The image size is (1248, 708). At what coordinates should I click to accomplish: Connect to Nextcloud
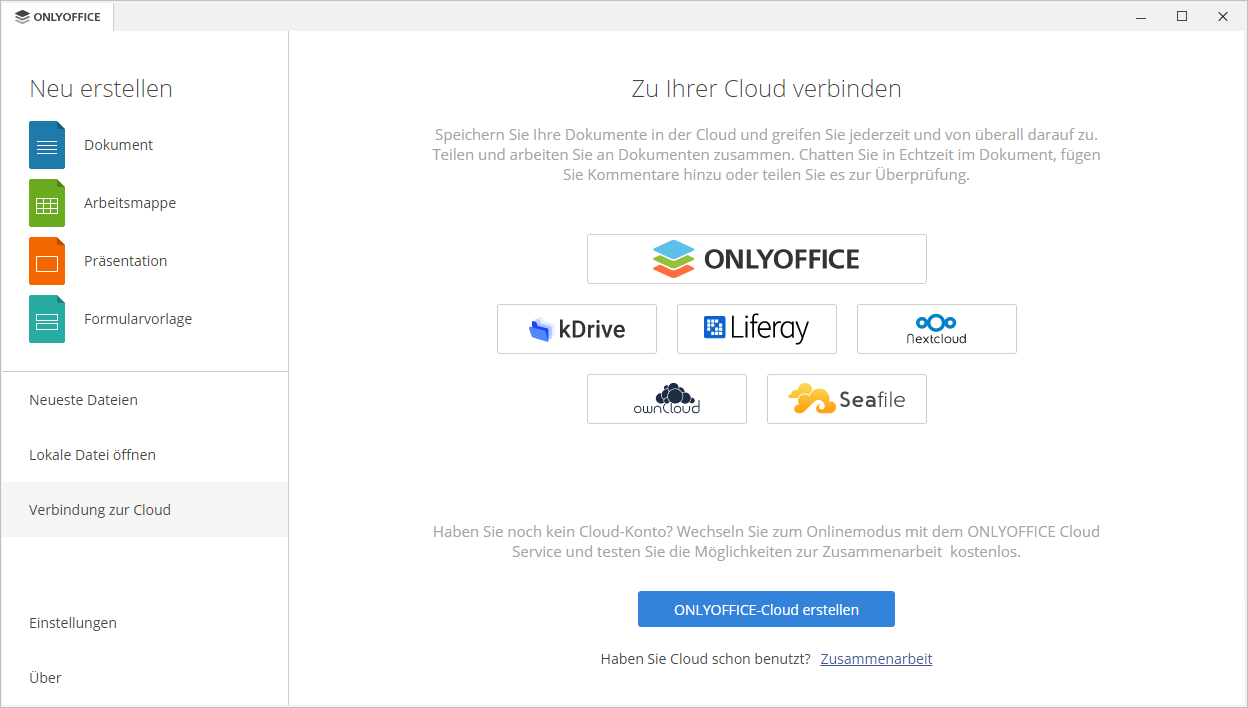tap(937, 329)
